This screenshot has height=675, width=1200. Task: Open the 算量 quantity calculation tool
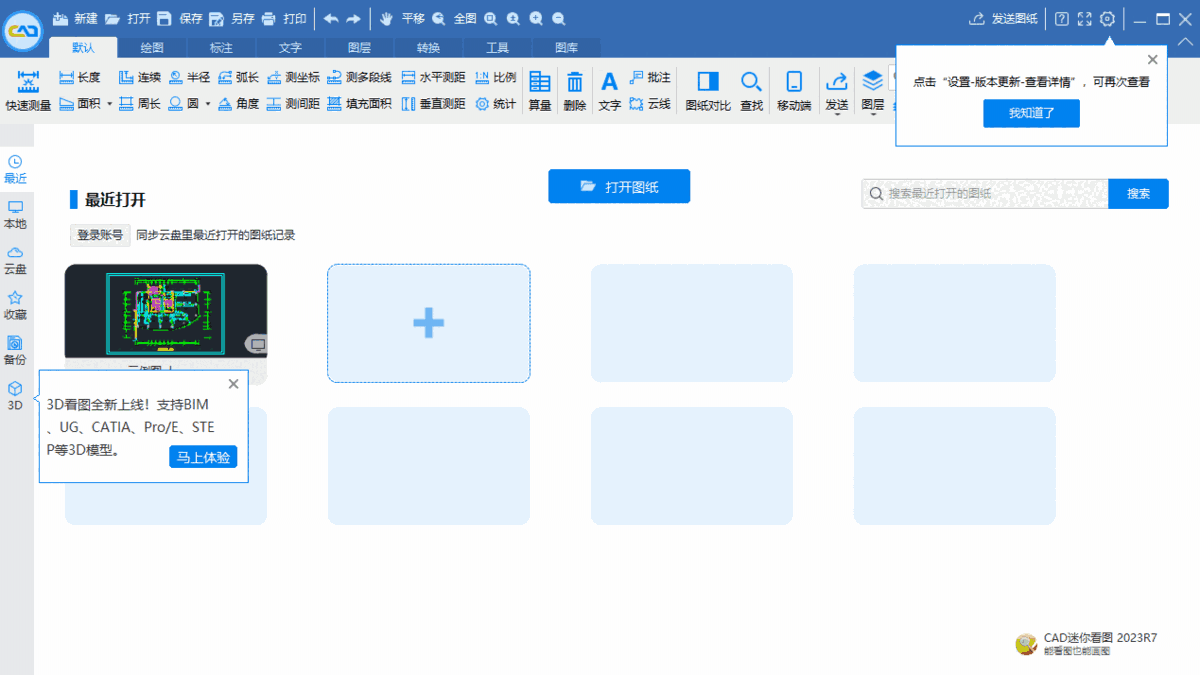[x=539, y=89]
